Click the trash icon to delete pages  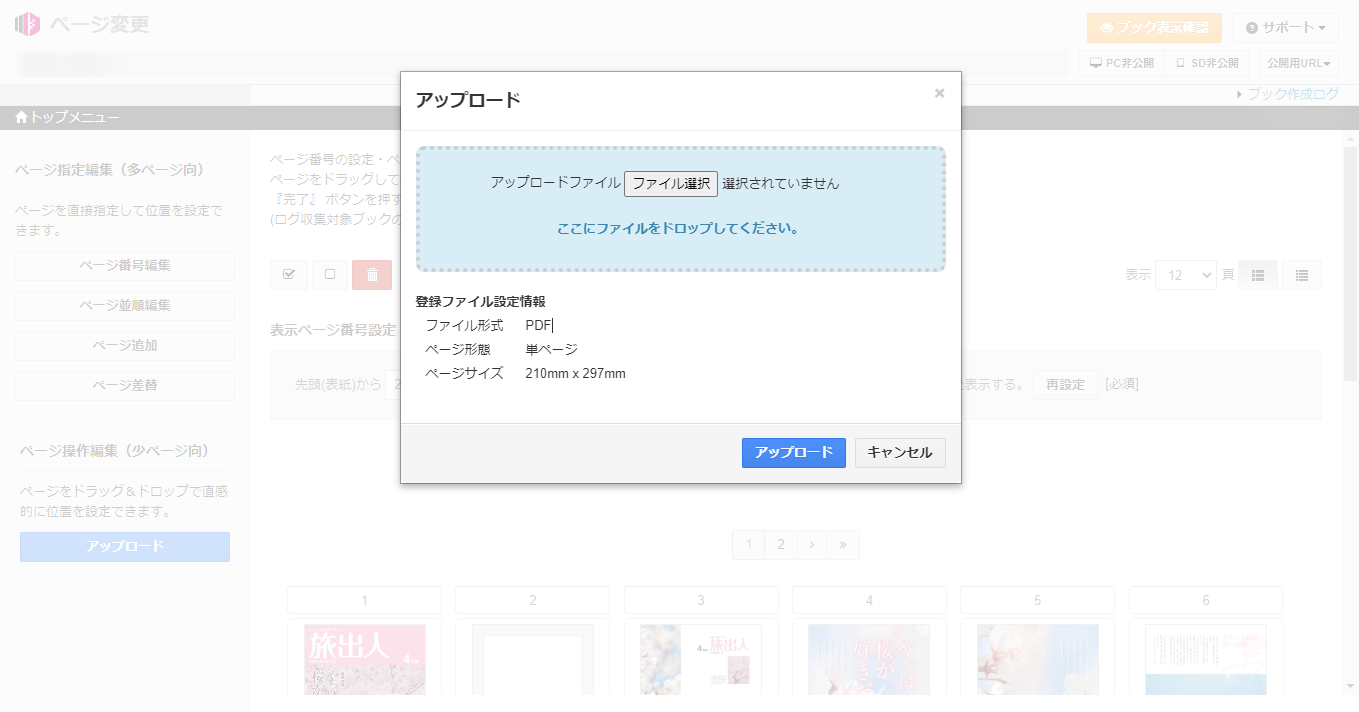(371, 274)
